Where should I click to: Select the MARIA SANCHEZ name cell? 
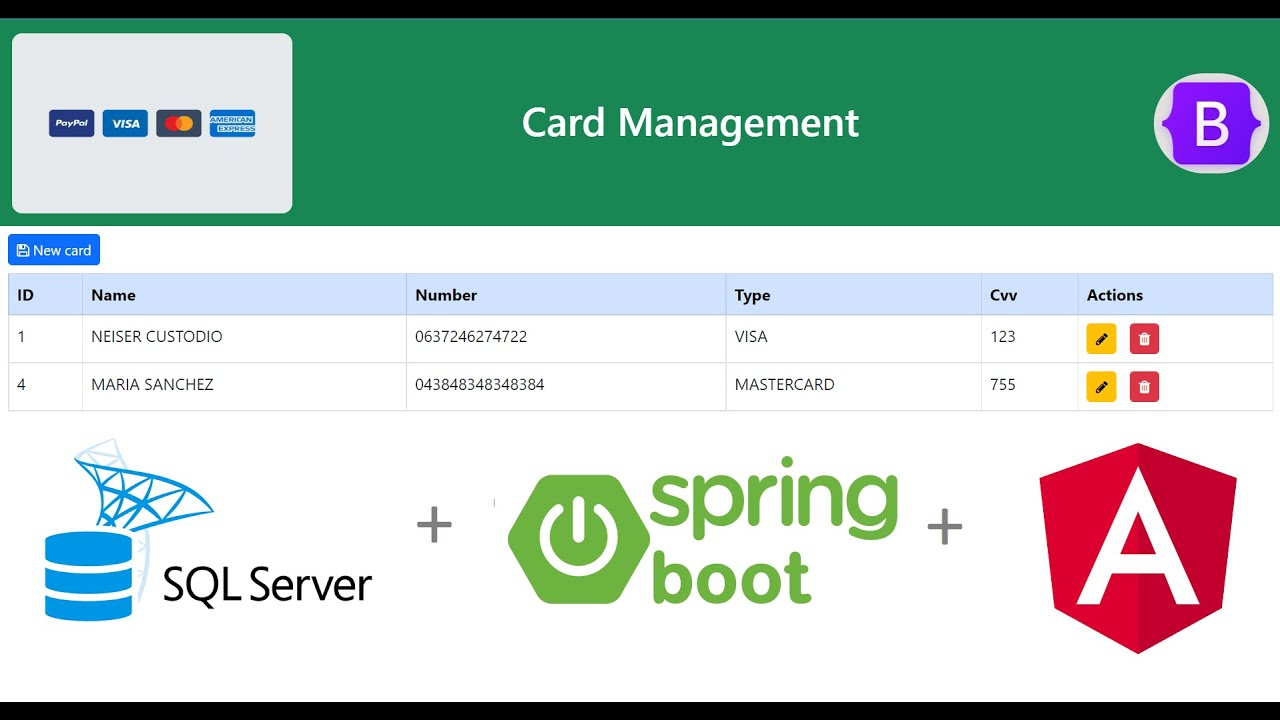(x=244, y=387)
